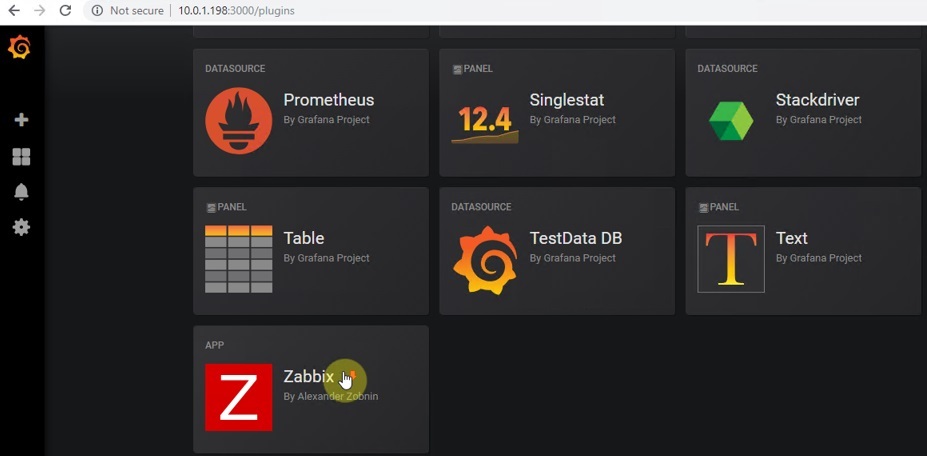Click the Grafana logo in sidebar

click(19, 47)
